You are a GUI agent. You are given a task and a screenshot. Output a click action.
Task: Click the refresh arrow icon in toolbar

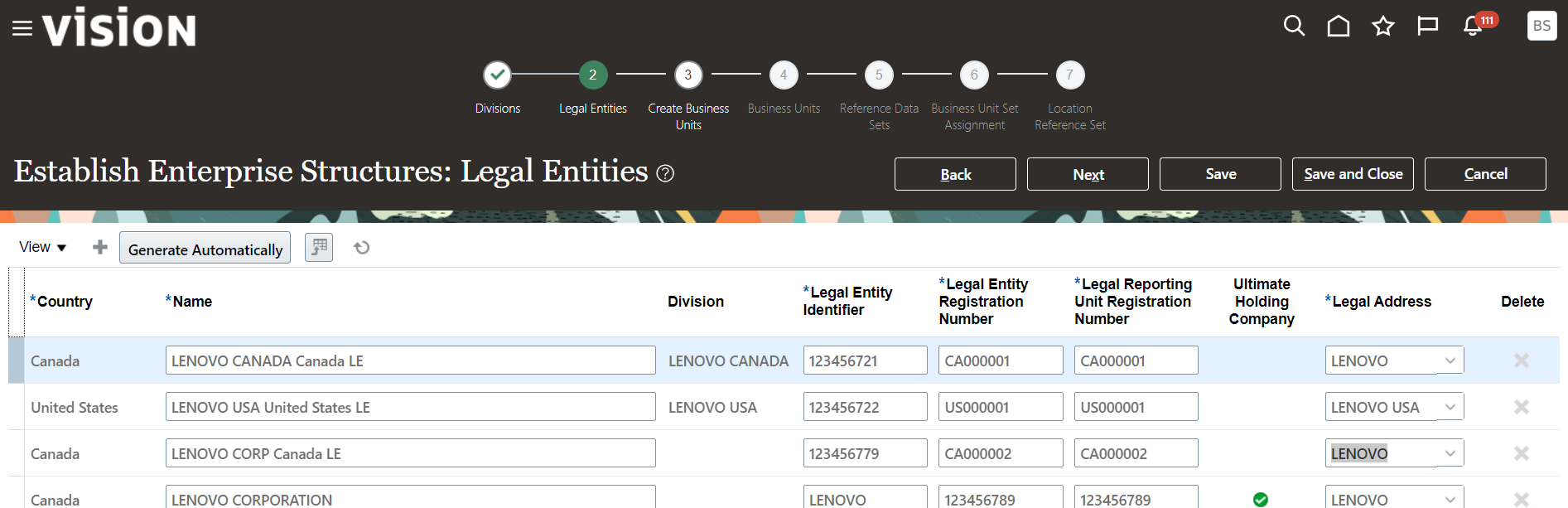[362, 247]
